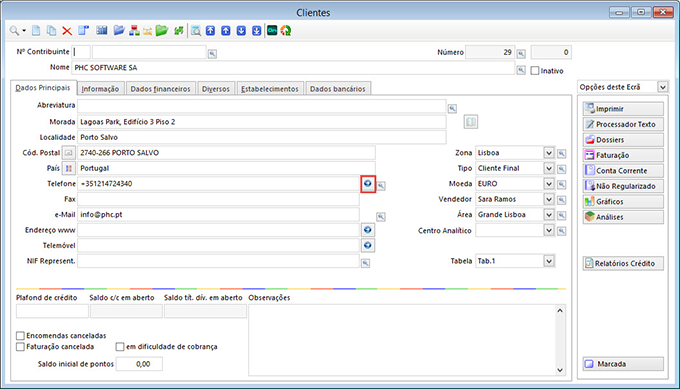Click the blue arrow button beside Telefone field
The width and height of the screenshot is (680, 389).
tap(368, 184)
